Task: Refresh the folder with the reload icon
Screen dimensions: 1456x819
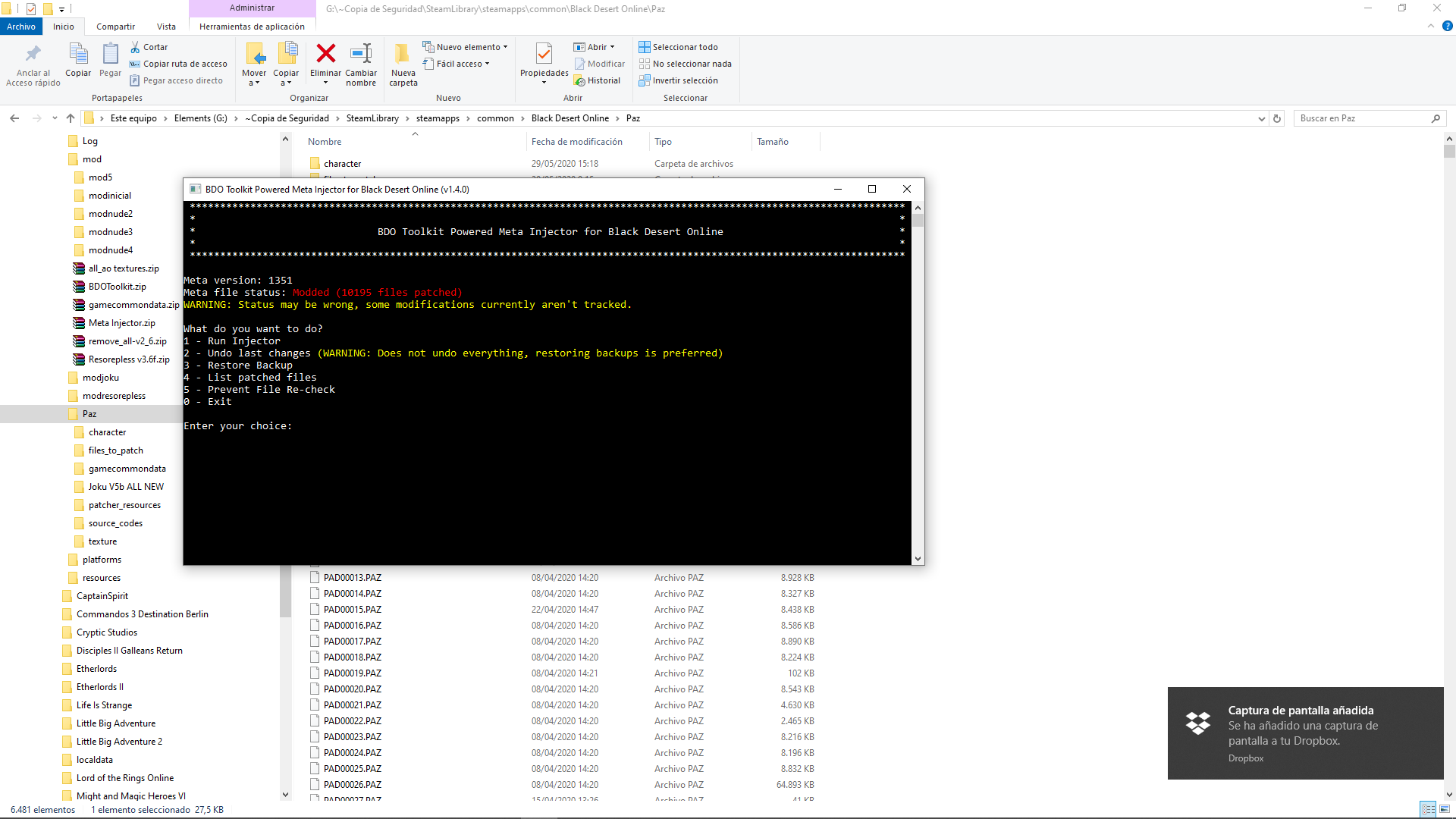Action: point(1277,118)
